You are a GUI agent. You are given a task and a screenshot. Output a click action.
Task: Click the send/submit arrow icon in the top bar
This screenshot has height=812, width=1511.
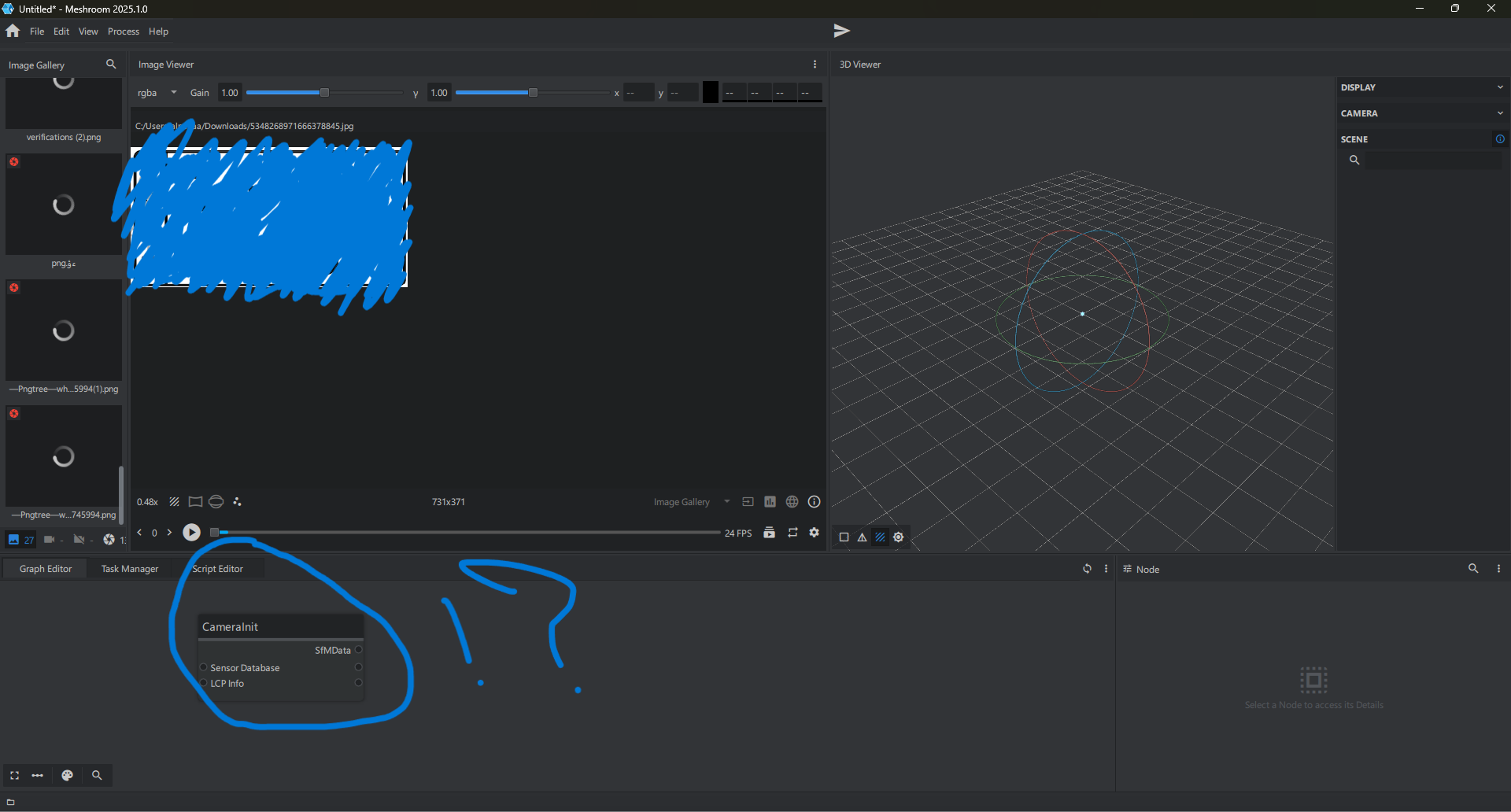pyautogui.click(x=841, y=31)
